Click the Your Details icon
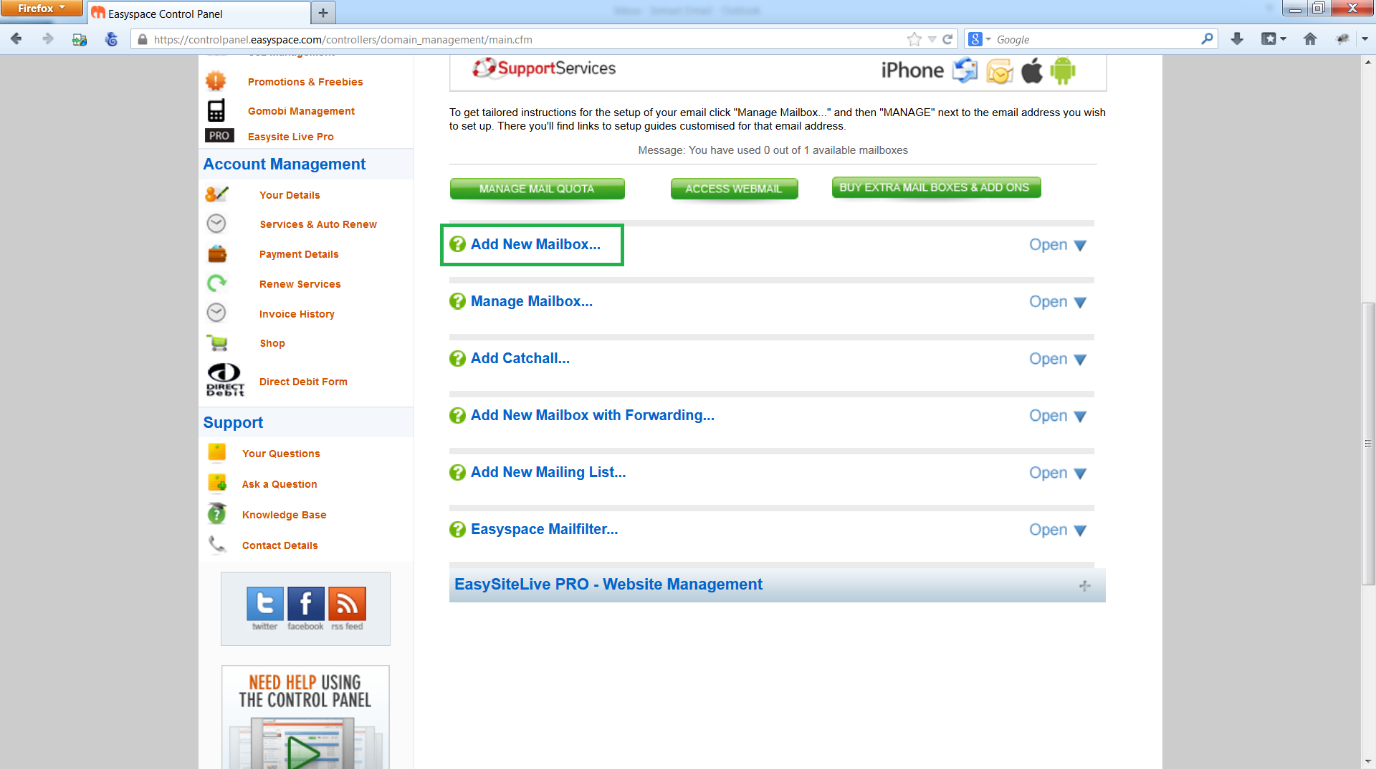This screenshot has height=769, width=1376. (x=216, y=194)
